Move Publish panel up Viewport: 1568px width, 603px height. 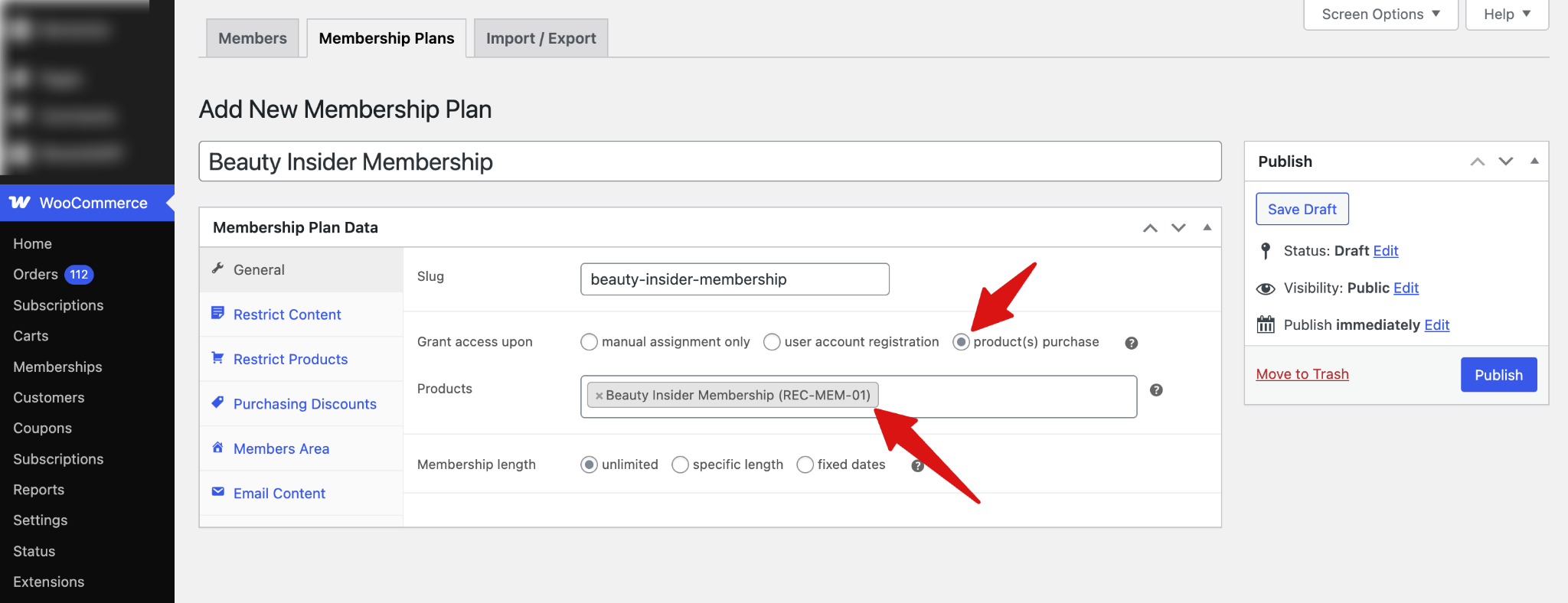[x=1478, y=161]
